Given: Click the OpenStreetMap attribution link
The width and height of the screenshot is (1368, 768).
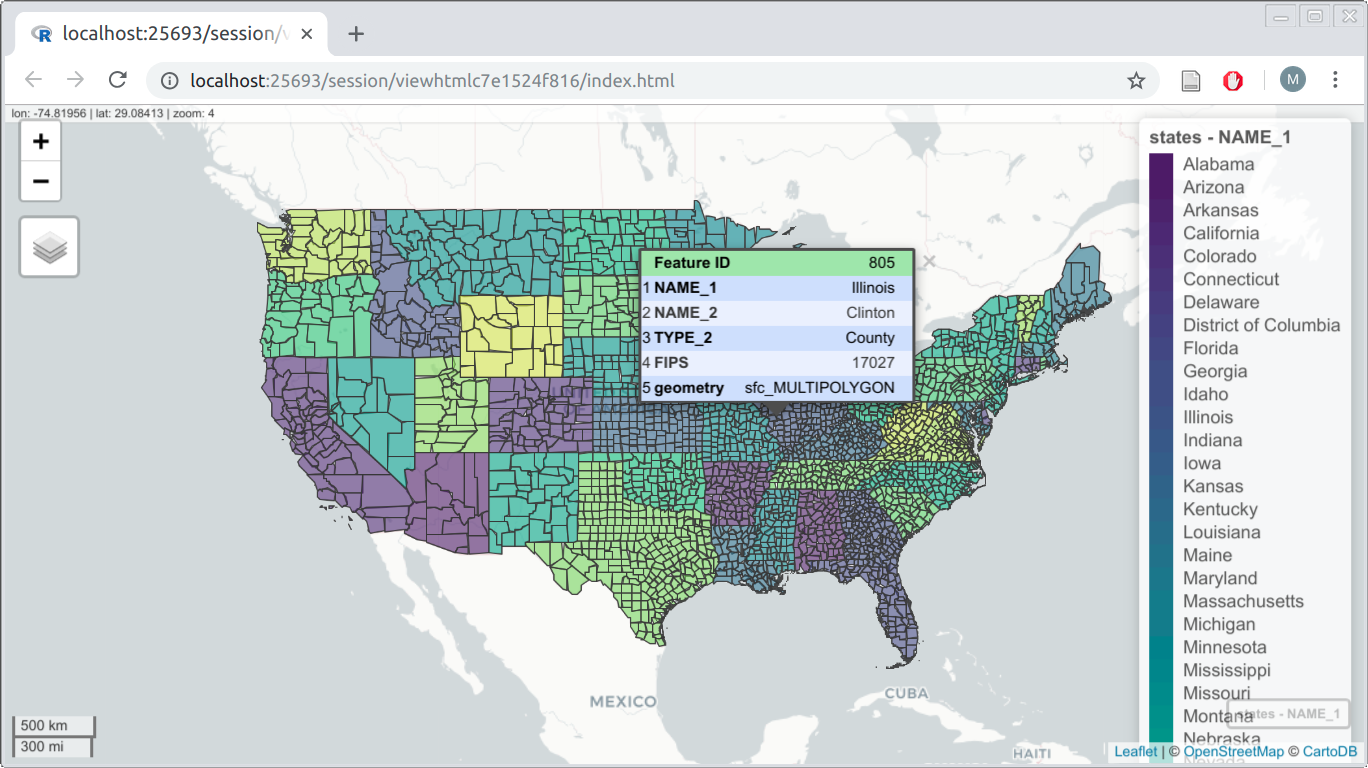Looking at the screenshot, I should click(1234, 751).
